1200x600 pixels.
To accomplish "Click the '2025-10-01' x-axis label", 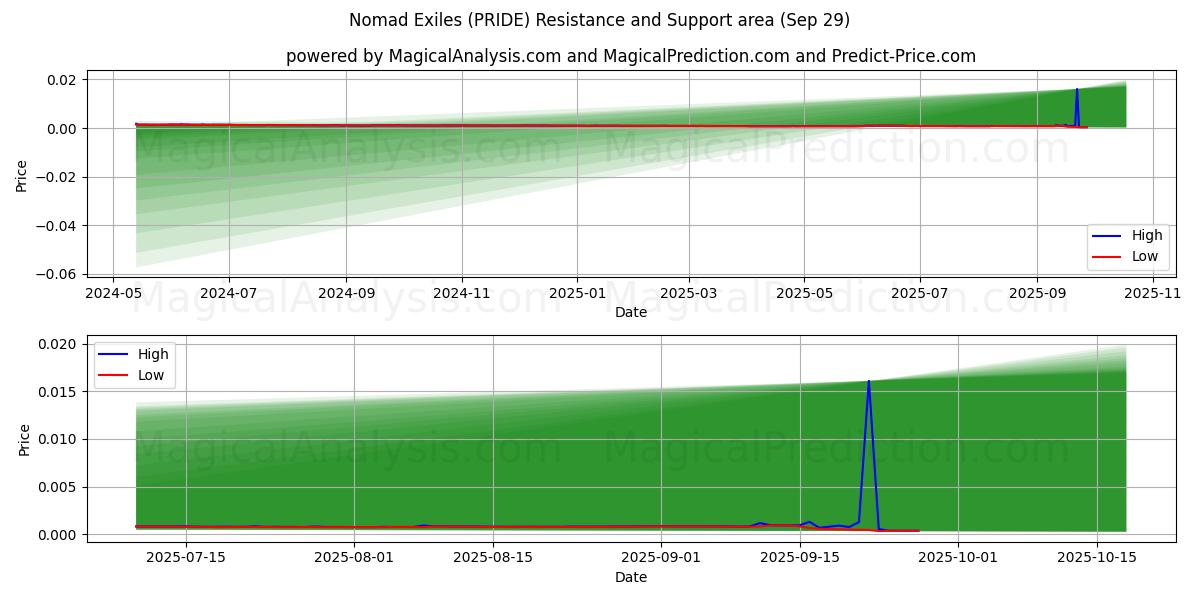I will pos(958,558).
